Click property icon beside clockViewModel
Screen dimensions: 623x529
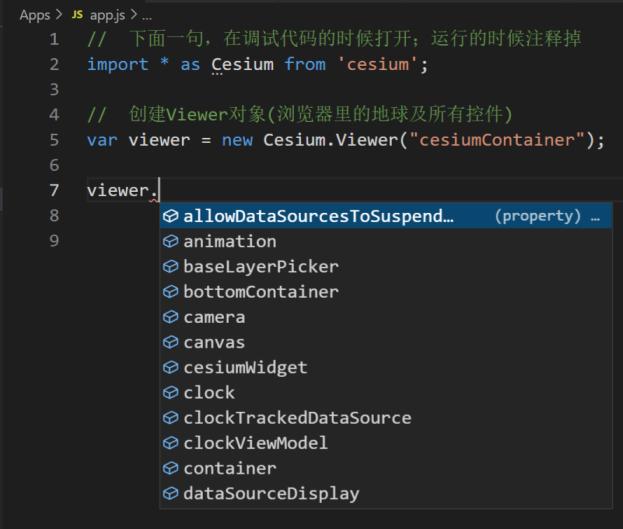171,443
